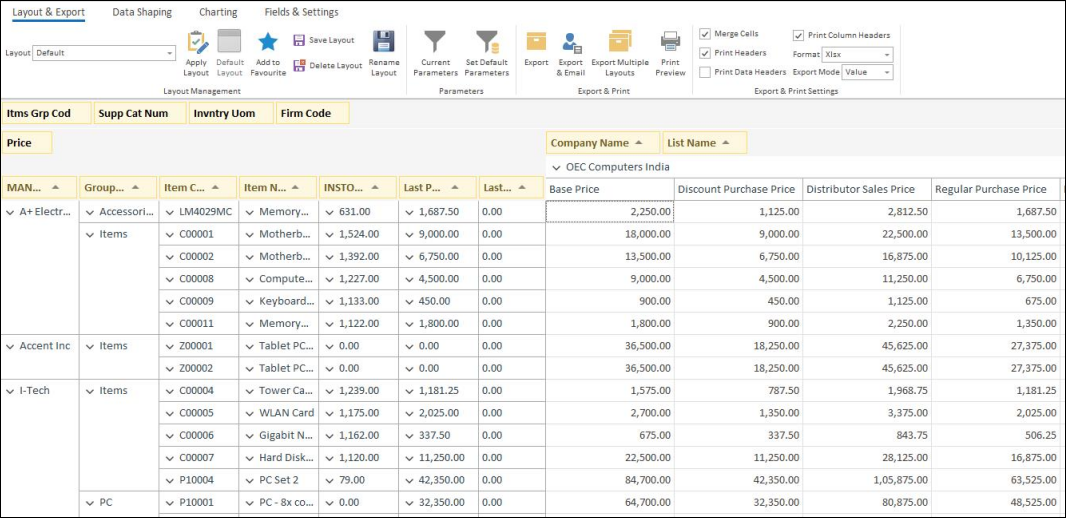Viewport: 1066px width, 518px height.
Task: Open the Format Xlsx dropdown
Action: (887, 55)
